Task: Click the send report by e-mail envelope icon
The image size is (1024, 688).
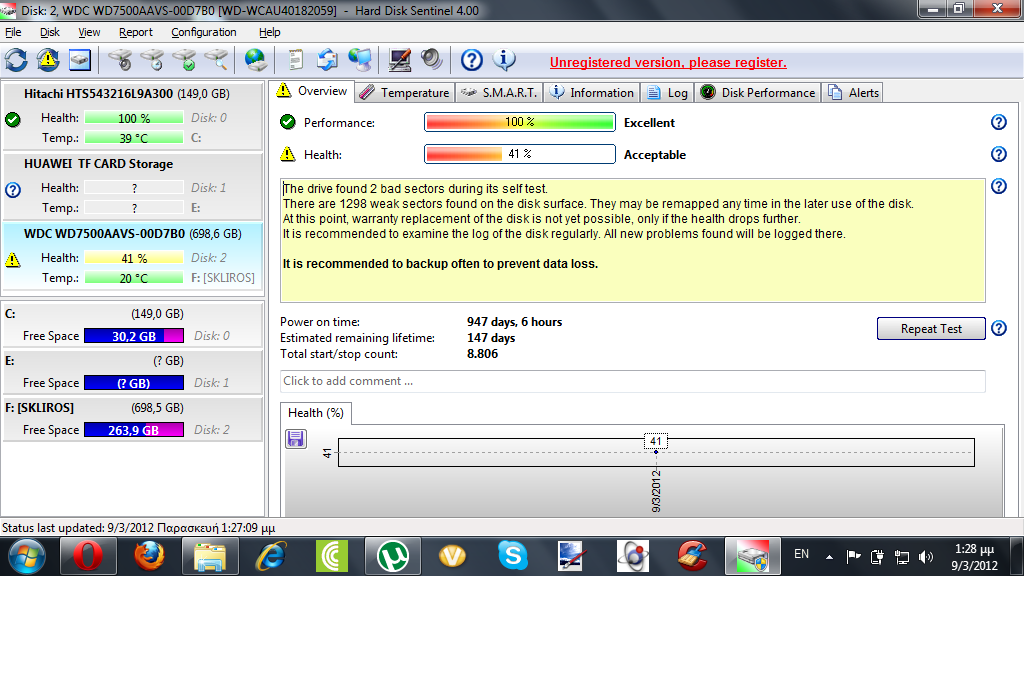Action: click(327, 60)
